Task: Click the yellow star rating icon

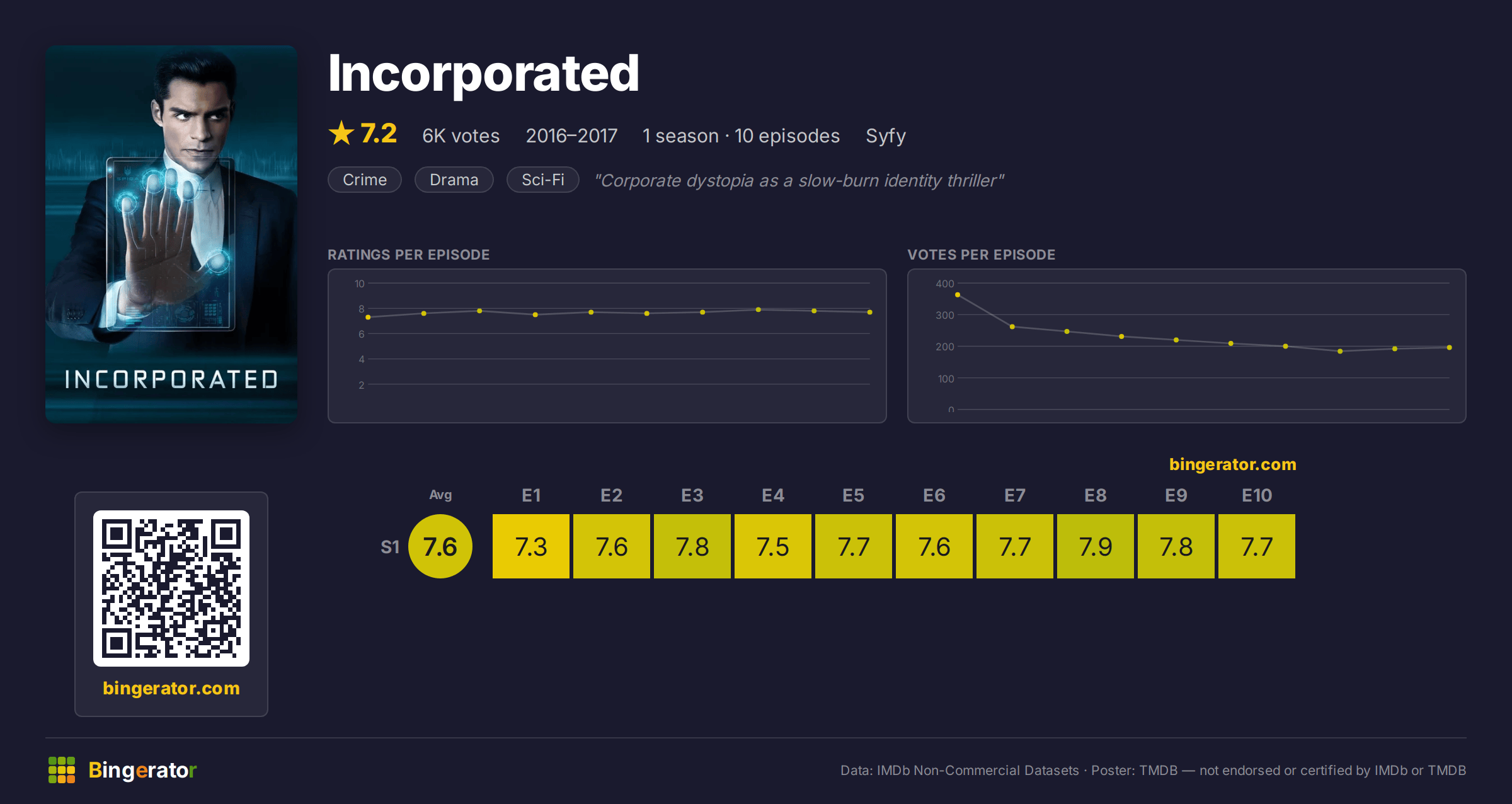Action: click(x=341, y=133)
